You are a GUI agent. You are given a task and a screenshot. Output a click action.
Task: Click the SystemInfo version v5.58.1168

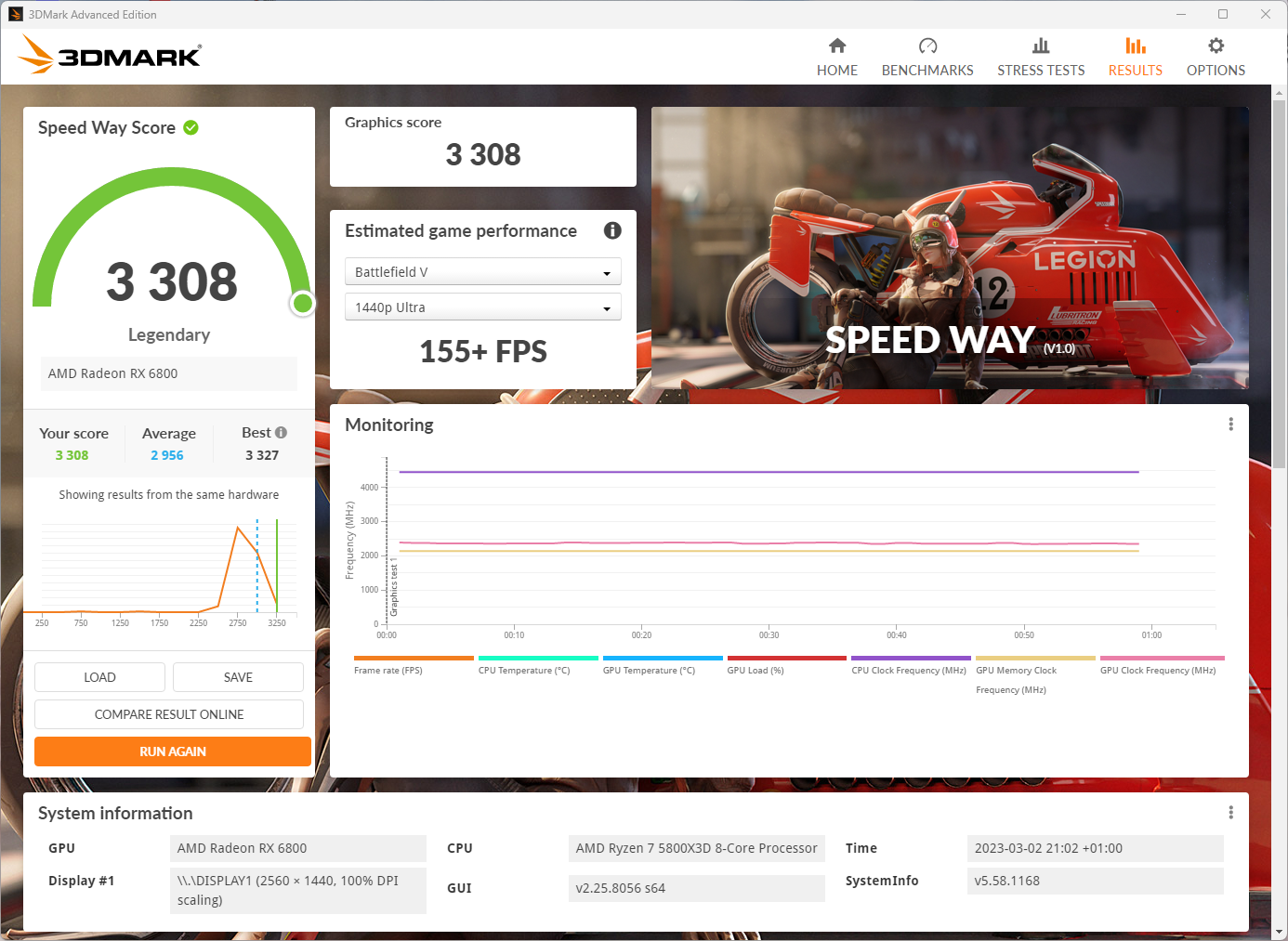[x=1096, y=881]
